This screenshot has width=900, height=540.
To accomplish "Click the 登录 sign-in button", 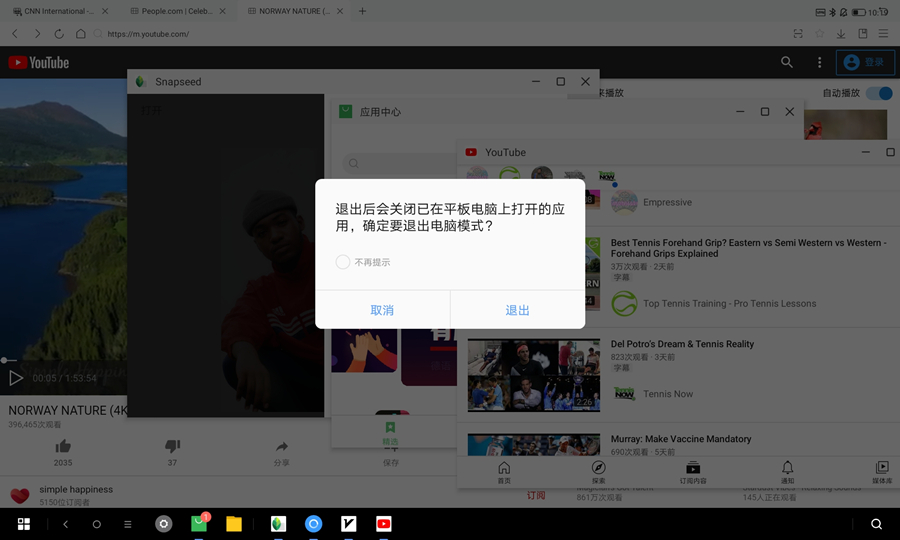I will [x=865, y=62].
